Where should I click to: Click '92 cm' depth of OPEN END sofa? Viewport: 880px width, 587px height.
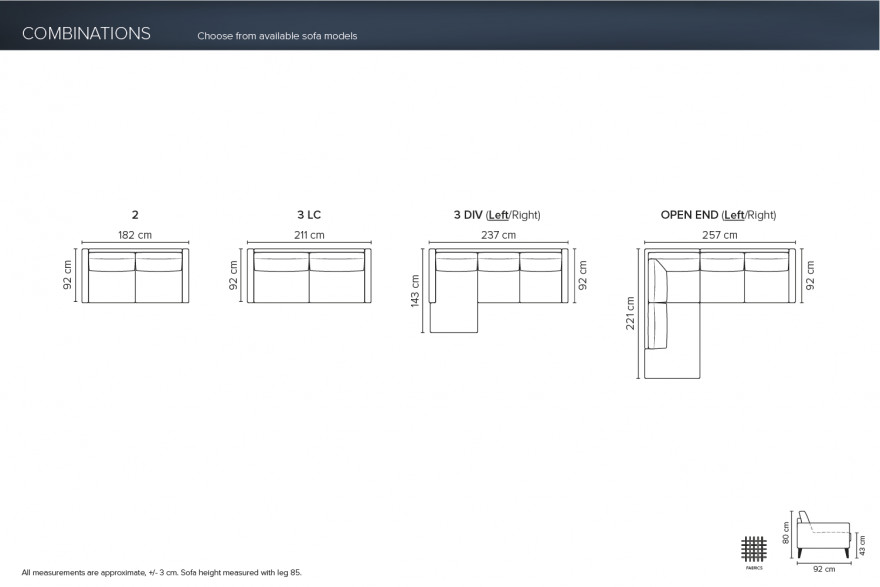pos(810,275)
